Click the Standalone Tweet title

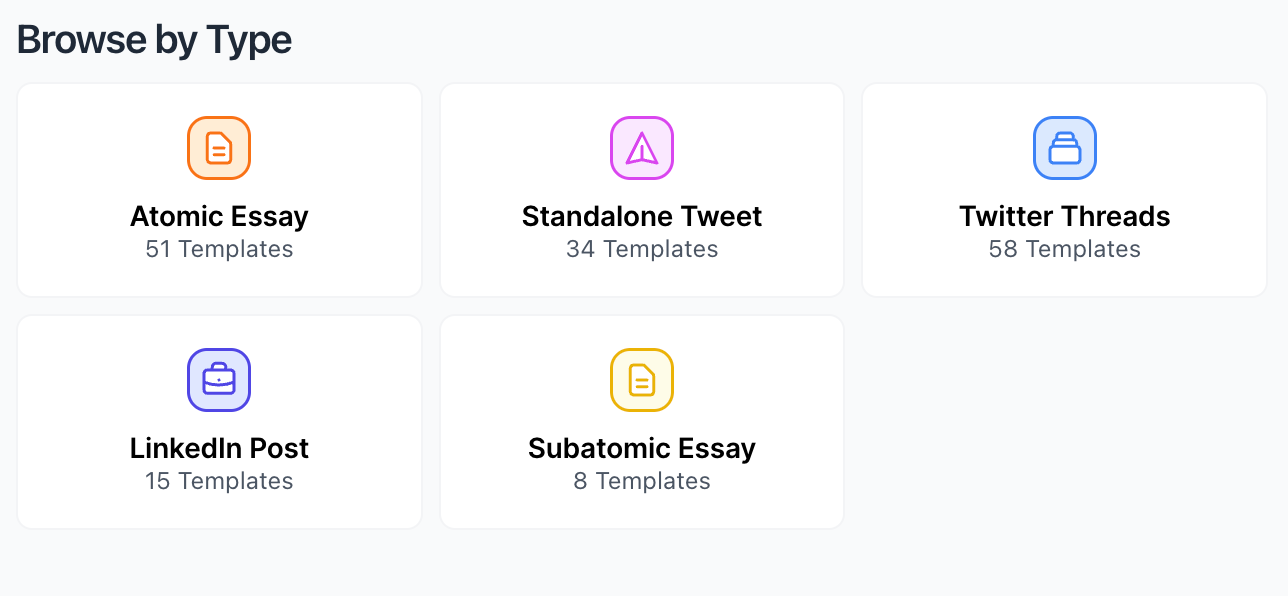641,216
